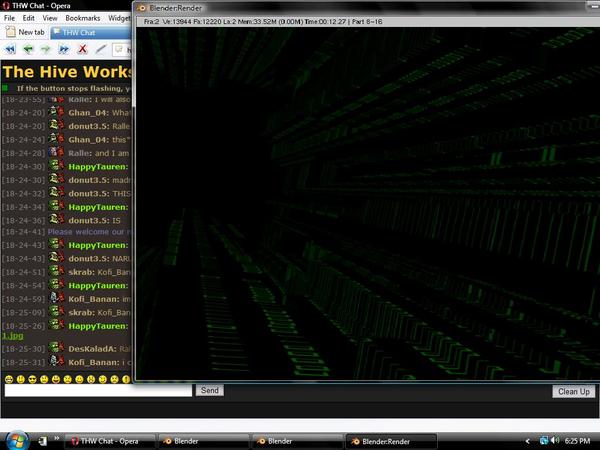Click username 'Kofi_Banan' at 18-25-31

(93, 362)
